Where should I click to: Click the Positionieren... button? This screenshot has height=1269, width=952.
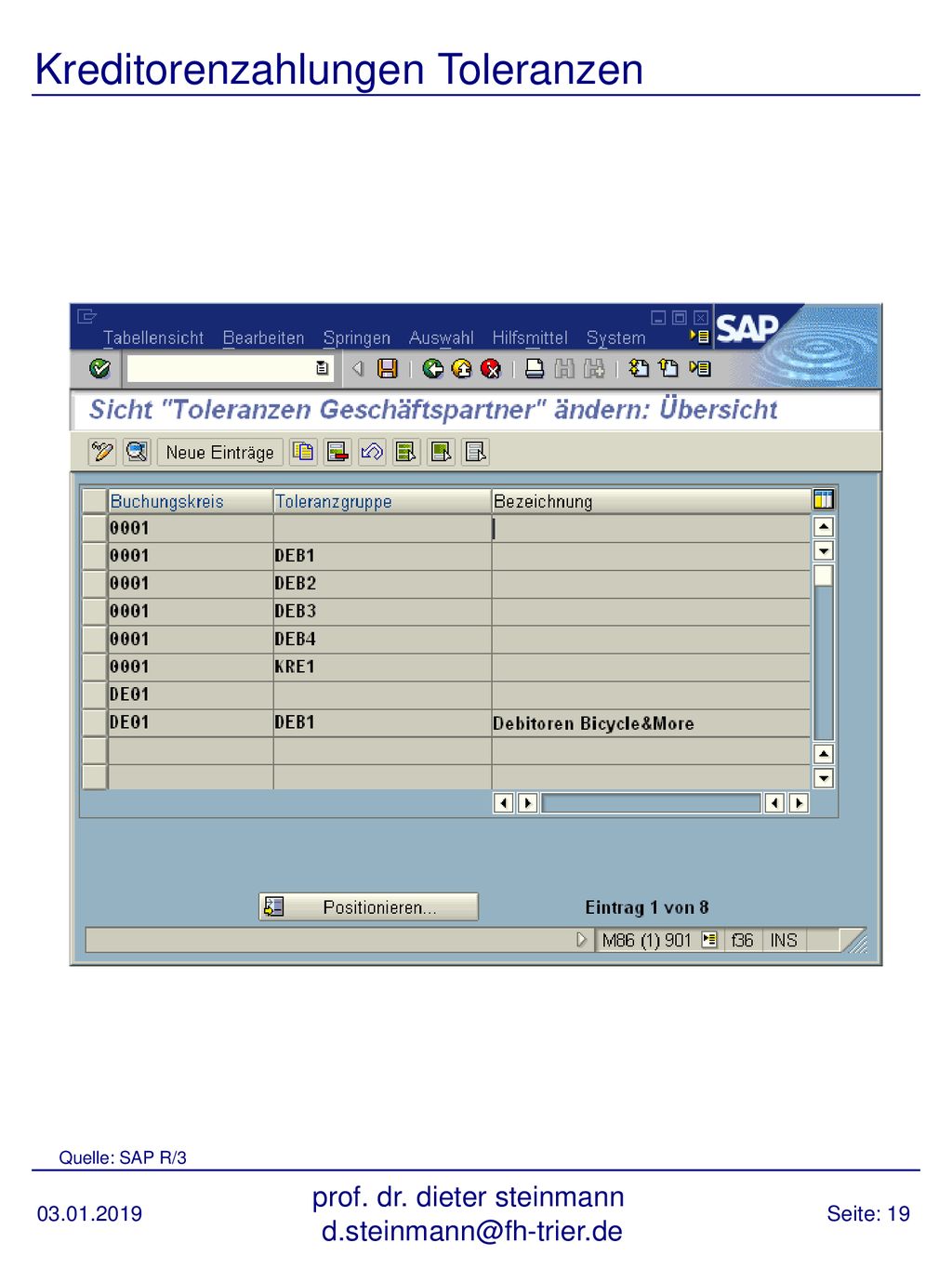click(369, 906)
